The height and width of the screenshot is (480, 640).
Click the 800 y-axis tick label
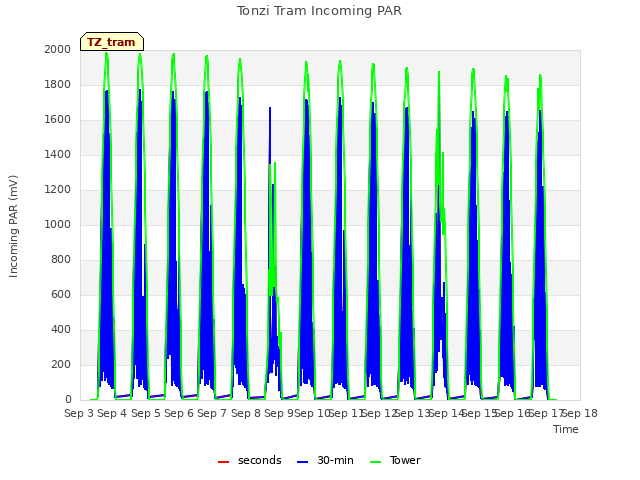61,260
